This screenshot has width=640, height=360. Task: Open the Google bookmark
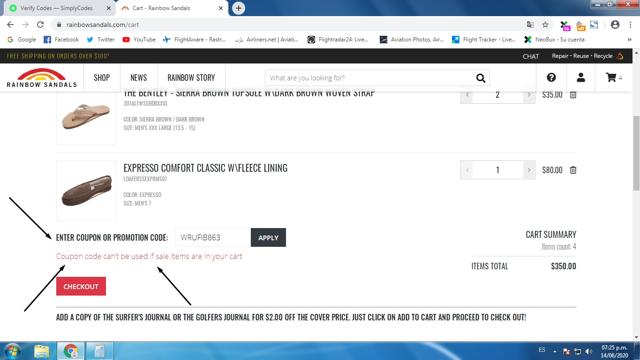[22, 40]
